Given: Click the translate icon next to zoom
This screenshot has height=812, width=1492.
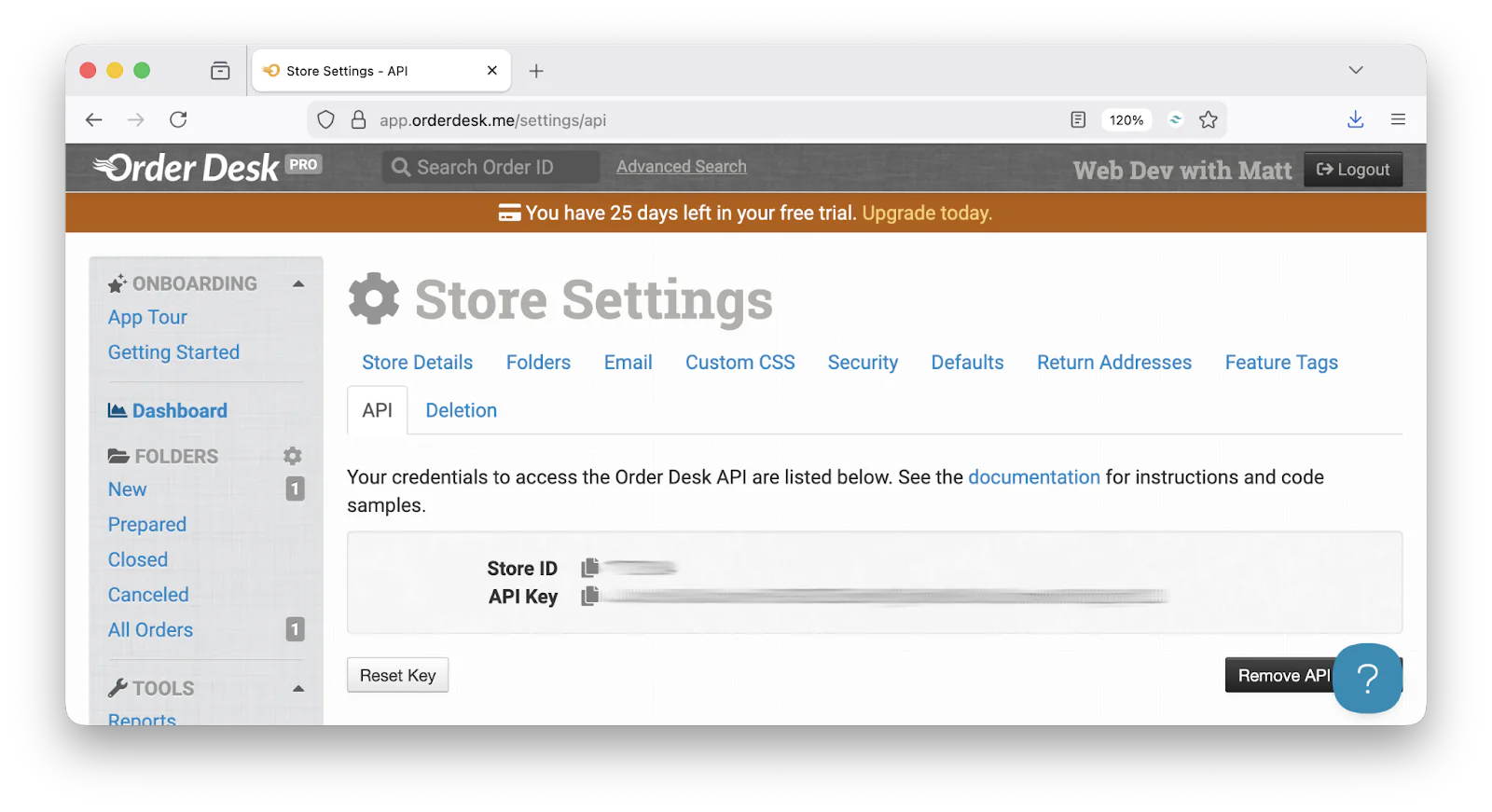Looking at the screenshot, I should [x=1175, y=119].
